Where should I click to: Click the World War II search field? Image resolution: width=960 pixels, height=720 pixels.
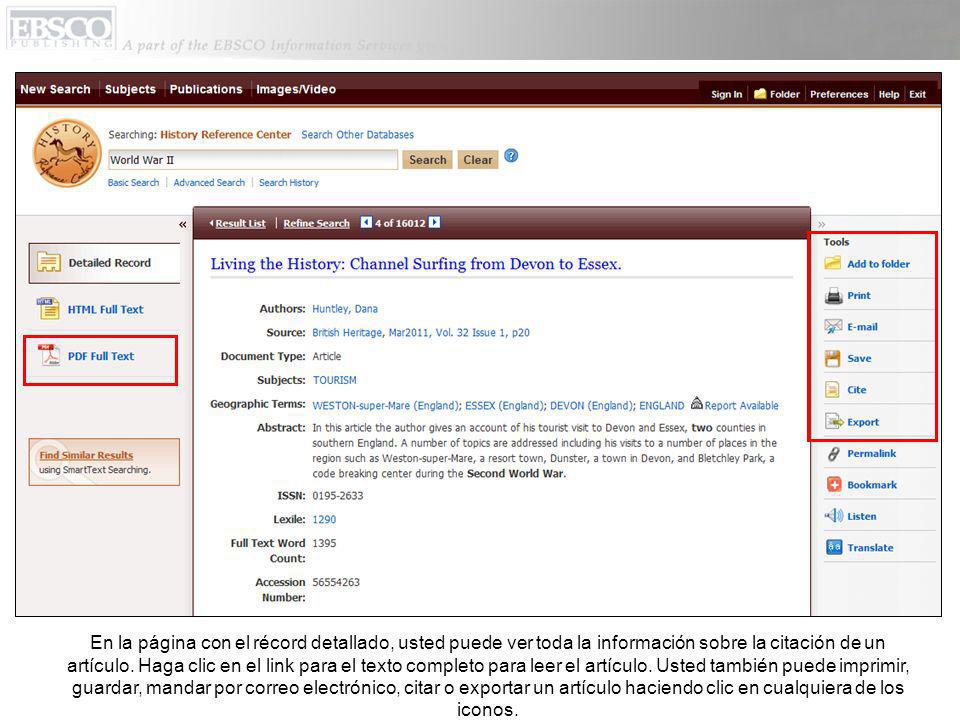(253, 160)
